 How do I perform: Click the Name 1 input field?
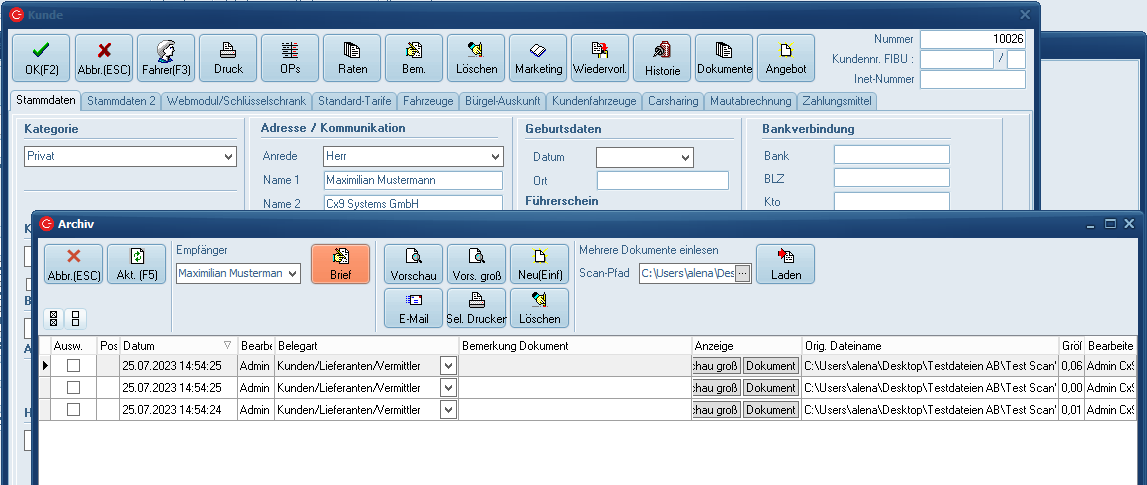[x=412, y=180]
